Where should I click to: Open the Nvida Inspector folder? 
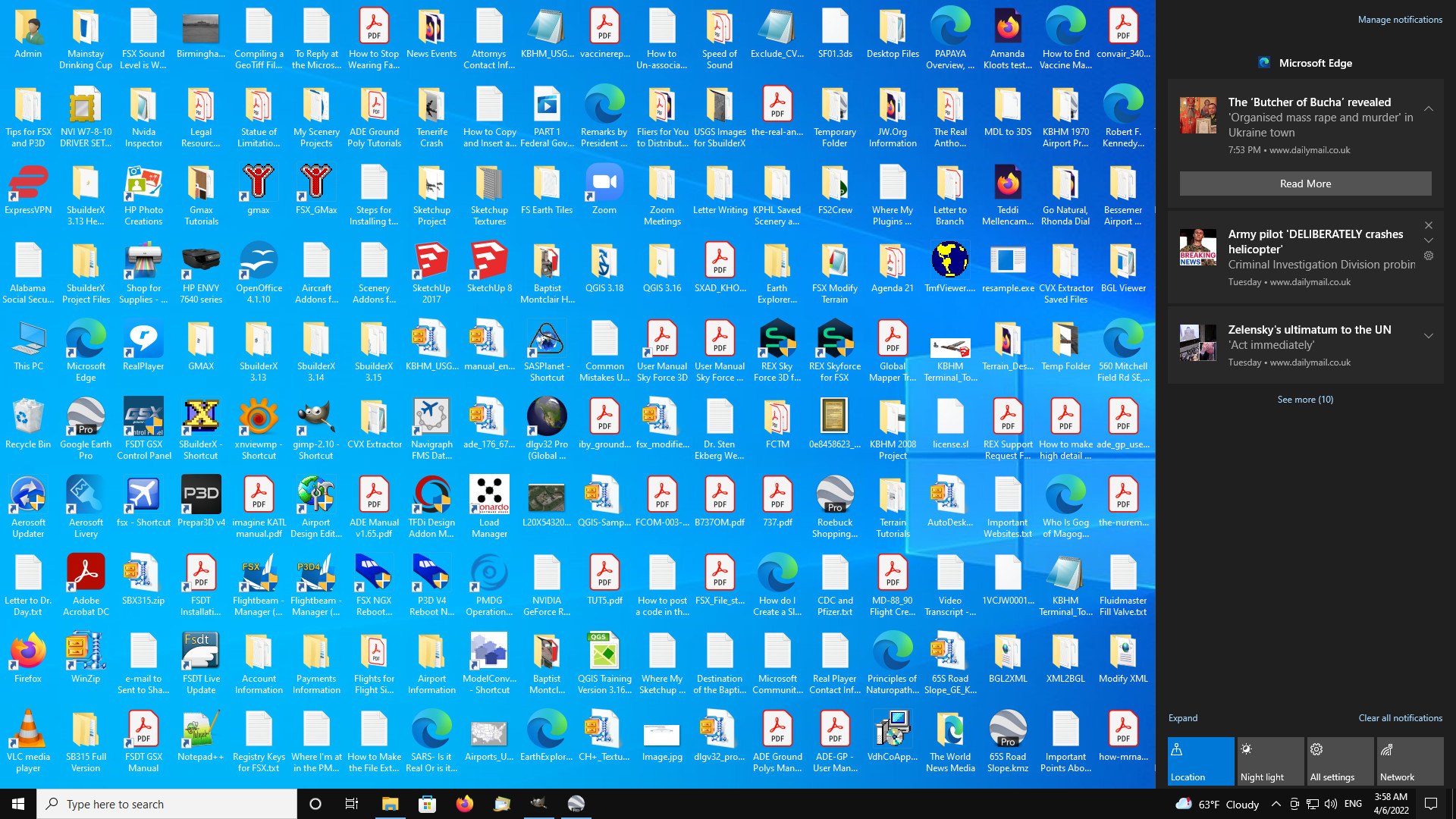pos(143,115)
